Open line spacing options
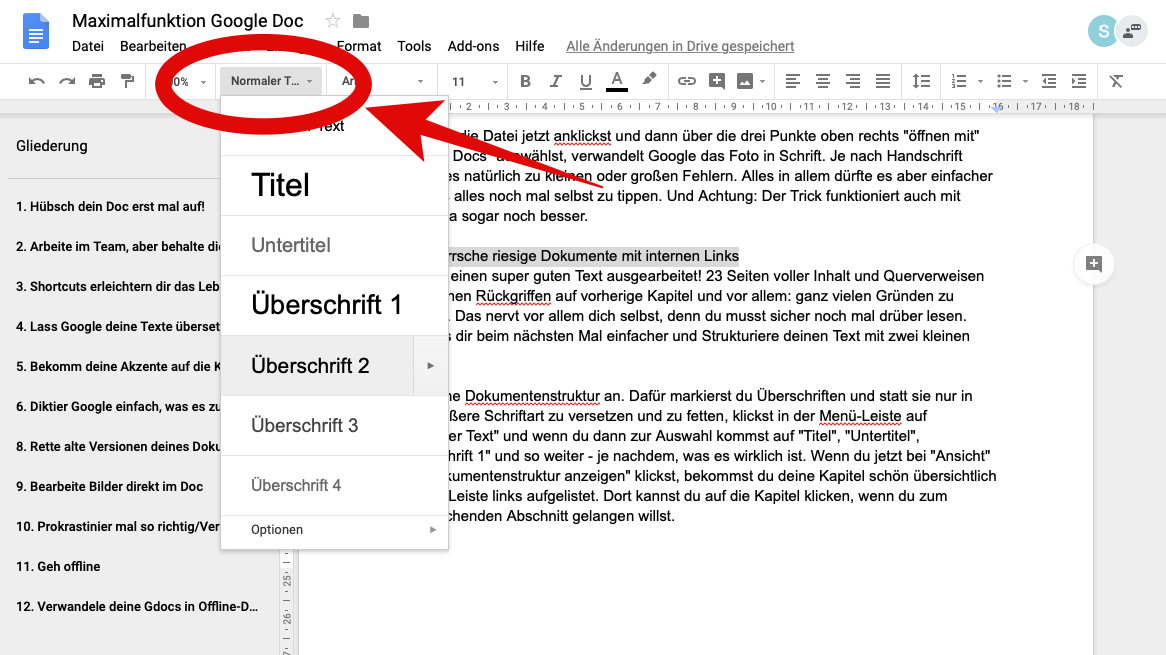The width and height of the screenshot is (1166, 655). [921, 81]
